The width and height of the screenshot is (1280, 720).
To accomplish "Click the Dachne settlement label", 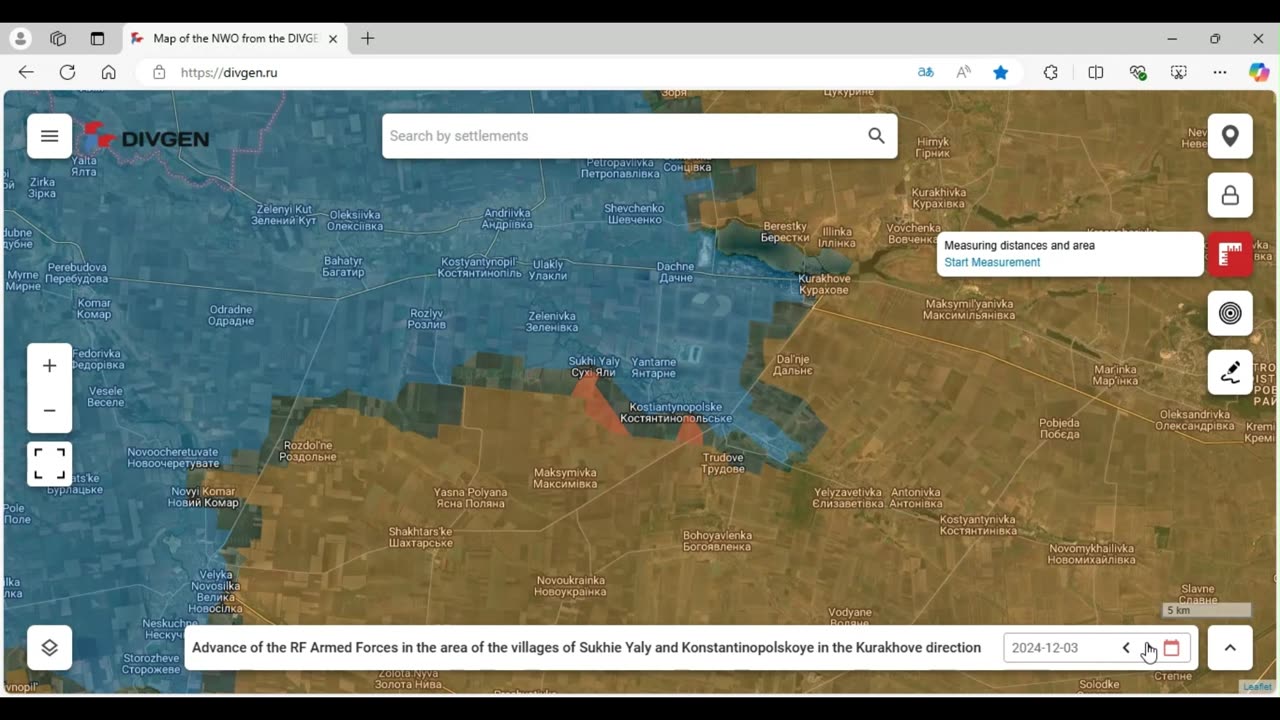I will 675,272.
